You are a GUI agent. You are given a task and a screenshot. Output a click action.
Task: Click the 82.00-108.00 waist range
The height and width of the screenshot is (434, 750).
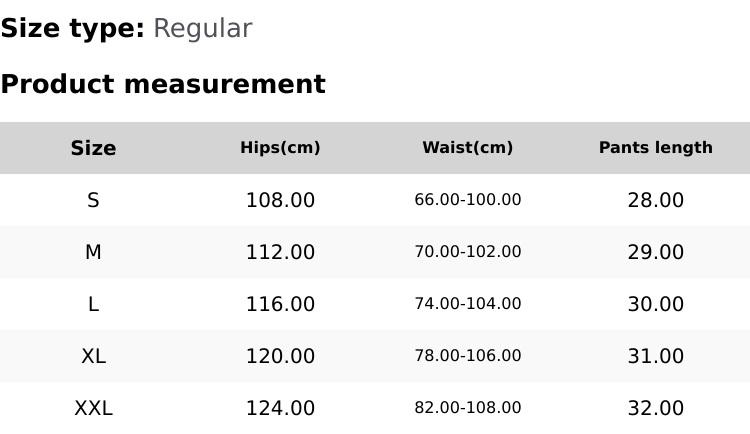467,408
